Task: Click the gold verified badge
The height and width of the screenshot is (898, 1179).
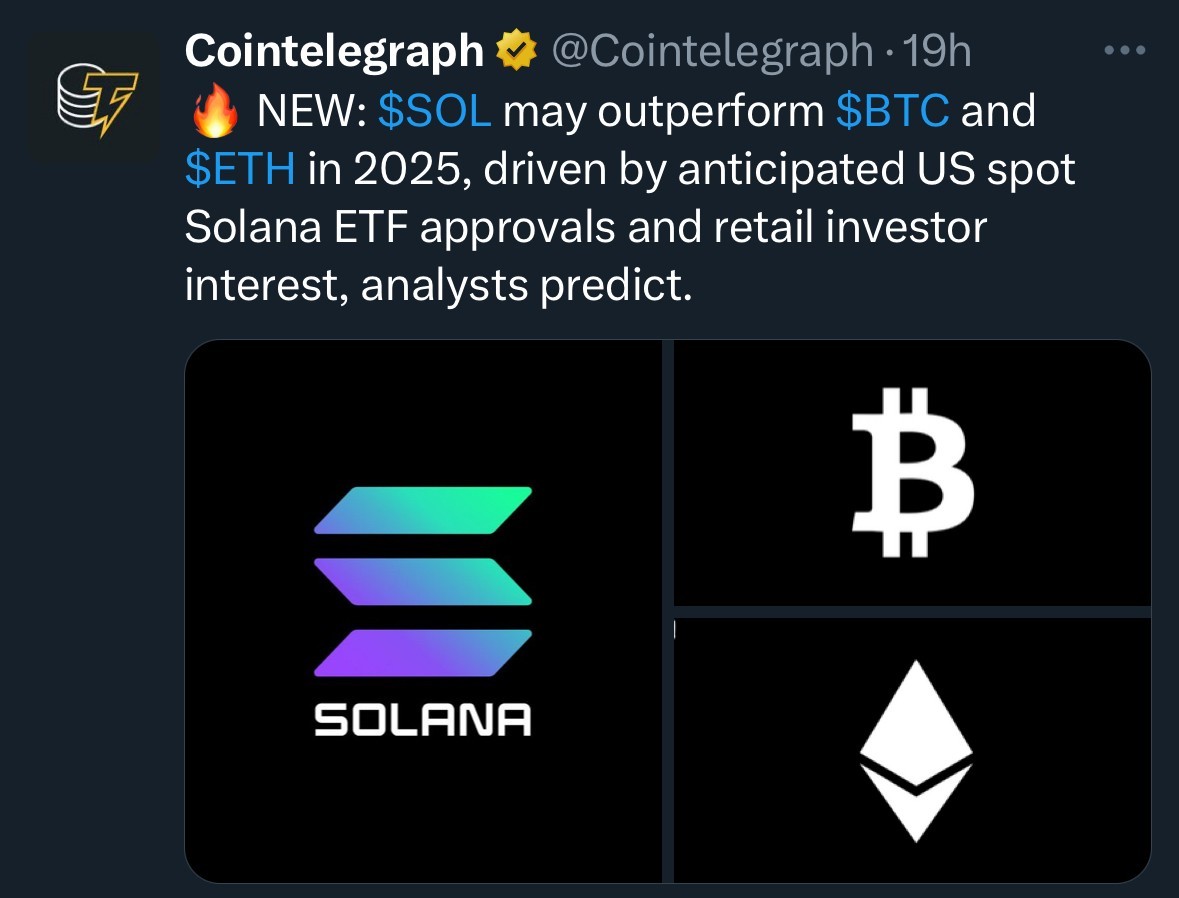Action: tap(516, 52)
